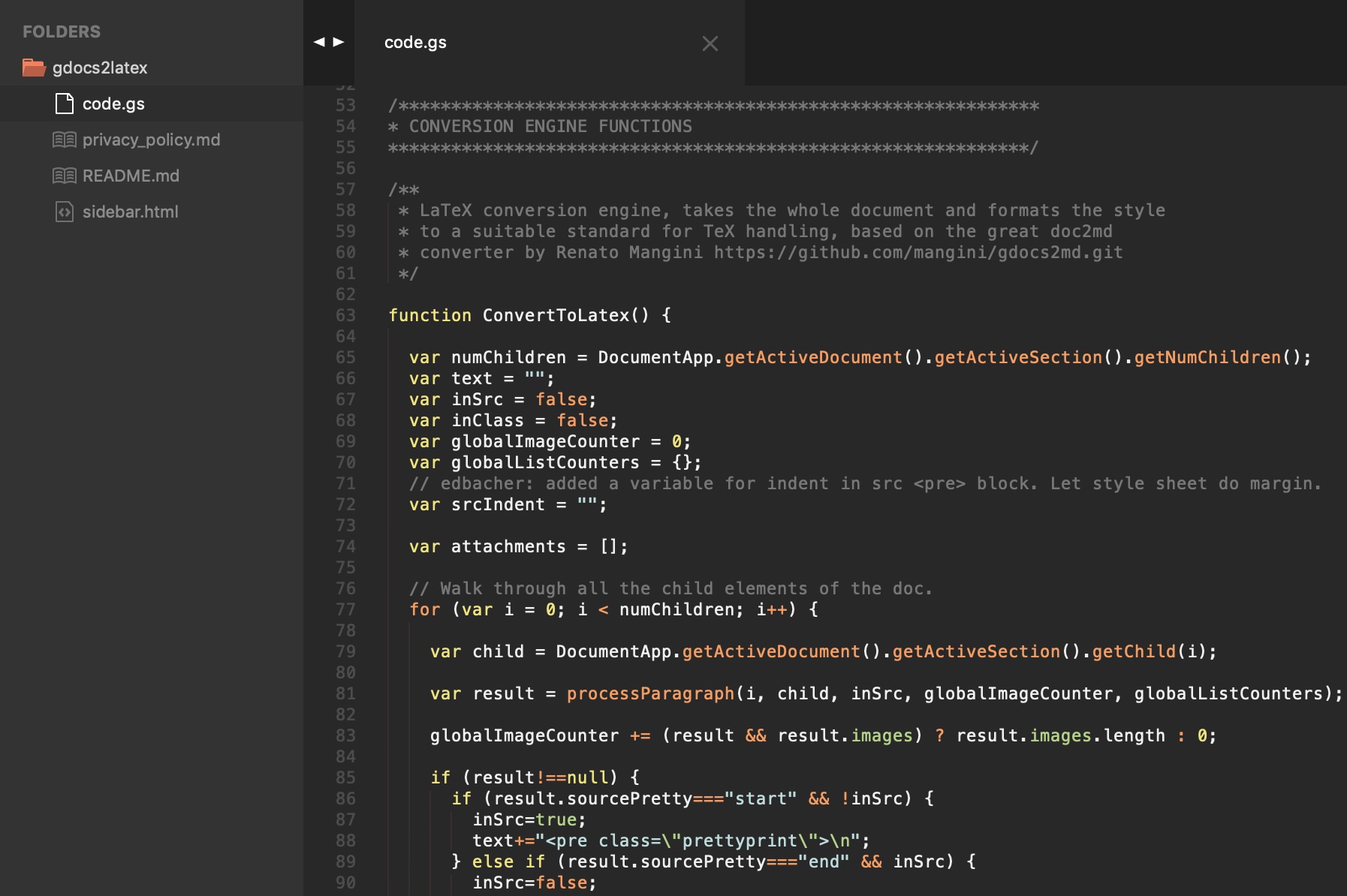The height and width of the screenshot is (896, 1347).
Task: Place cursor on processParagraph function call
Action: tap(650, 693)
